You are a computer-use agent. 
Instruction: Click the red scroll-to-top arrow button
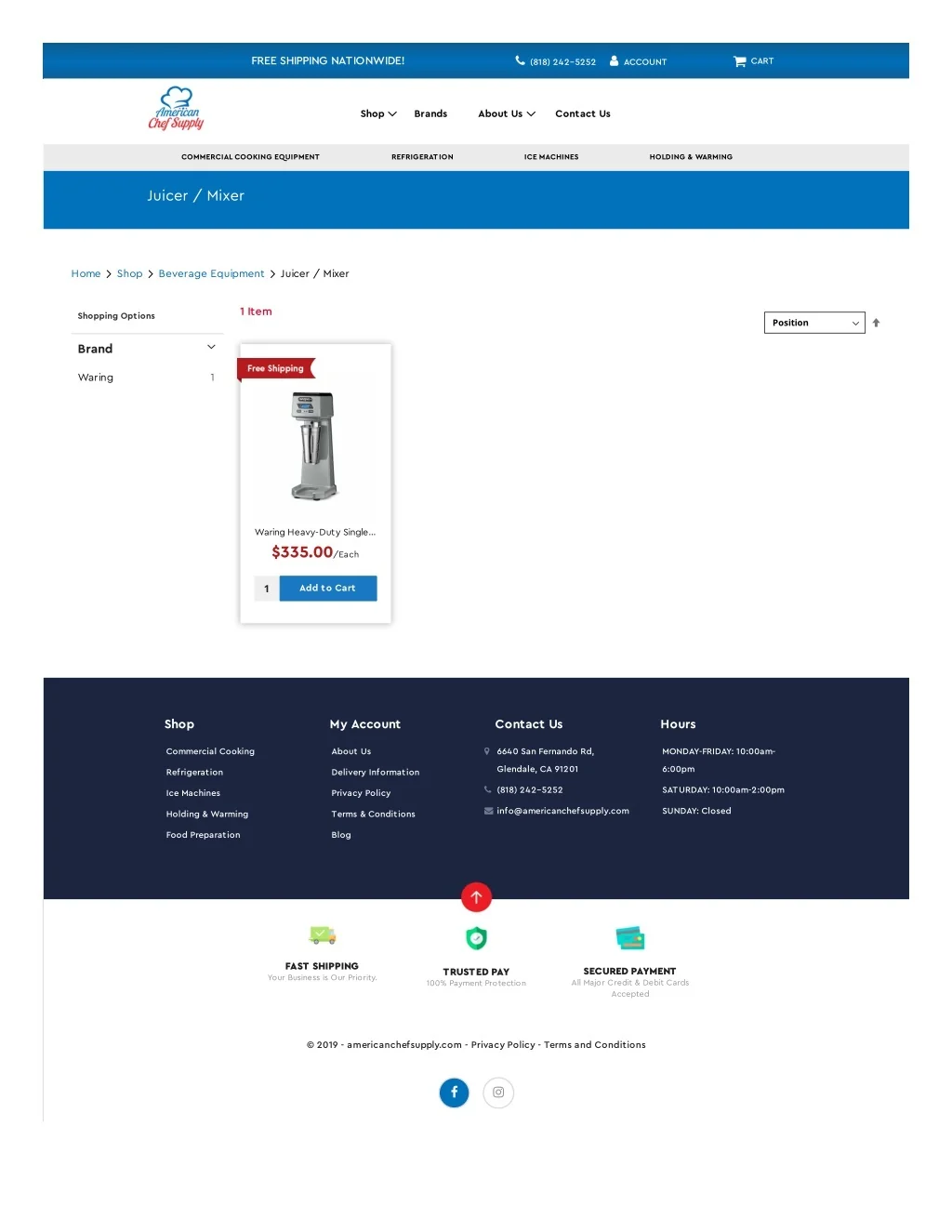coord(476,897)
